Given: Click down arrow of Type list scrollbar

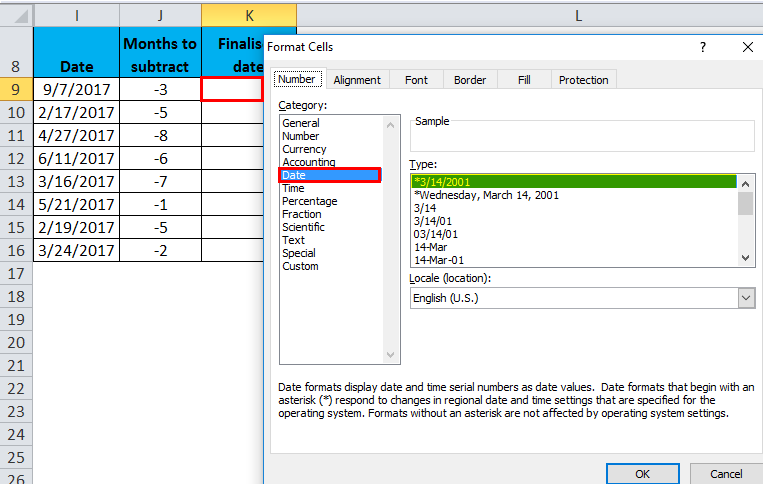Looking at the screenshot, I should [x=745, y=258].
